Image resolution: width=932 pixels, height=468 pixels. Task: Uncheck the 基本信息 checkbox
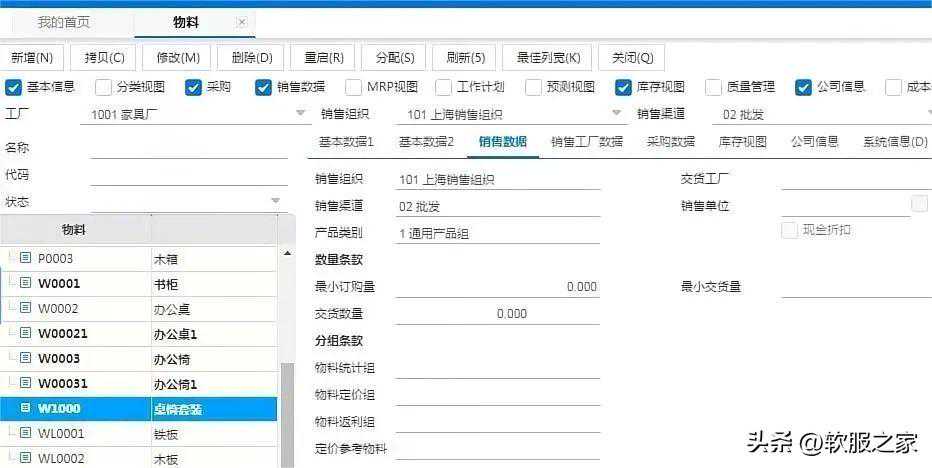coord(13,87)
